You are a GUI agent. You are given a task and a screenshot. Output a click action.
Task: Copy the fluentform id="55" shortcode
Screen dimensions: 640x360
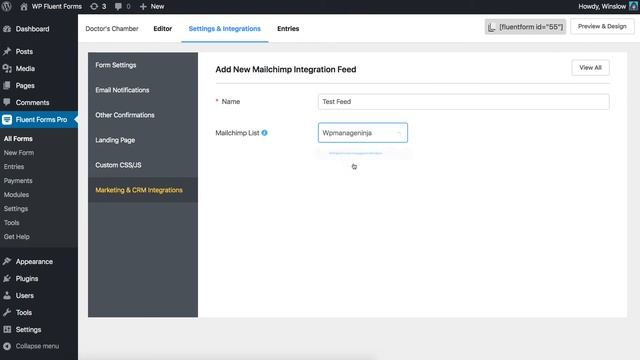(x=525, y=27)
